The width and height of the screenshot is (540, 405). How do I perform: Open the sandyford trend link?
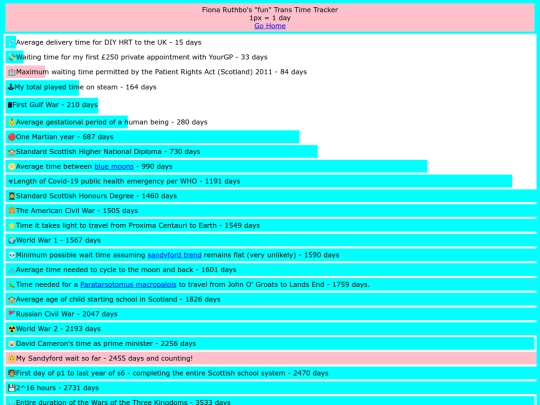174,255
